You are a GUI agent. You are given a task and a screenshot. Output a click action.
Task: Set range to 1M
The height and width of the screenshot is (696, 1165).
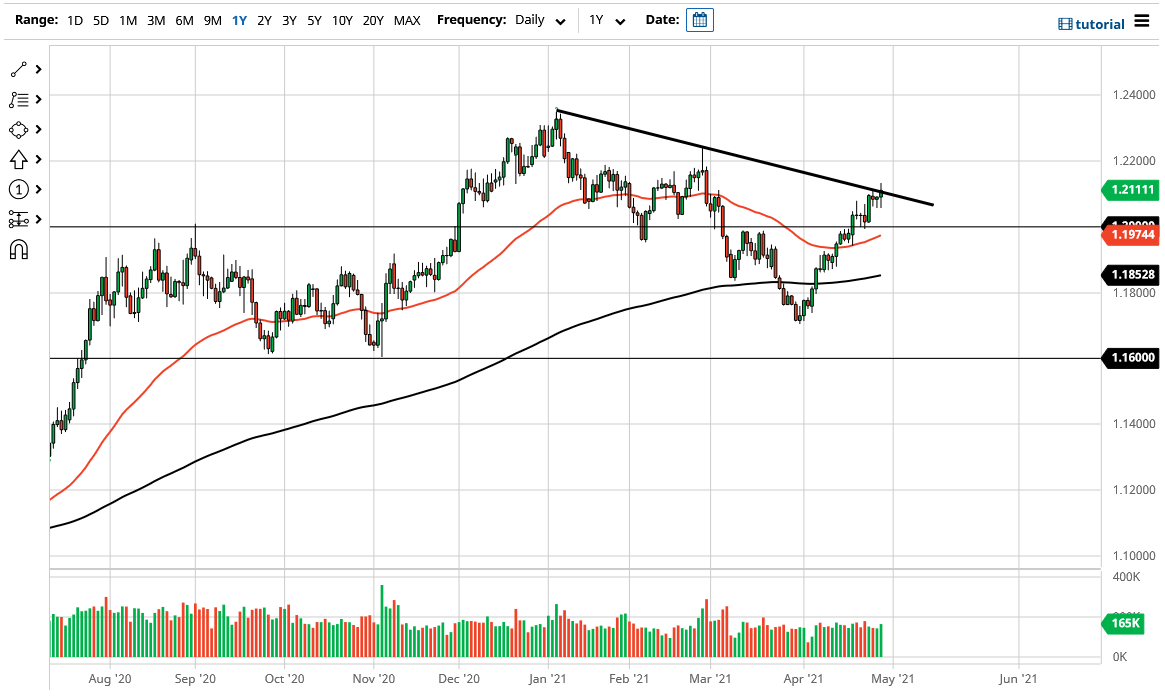pos(128,20)
